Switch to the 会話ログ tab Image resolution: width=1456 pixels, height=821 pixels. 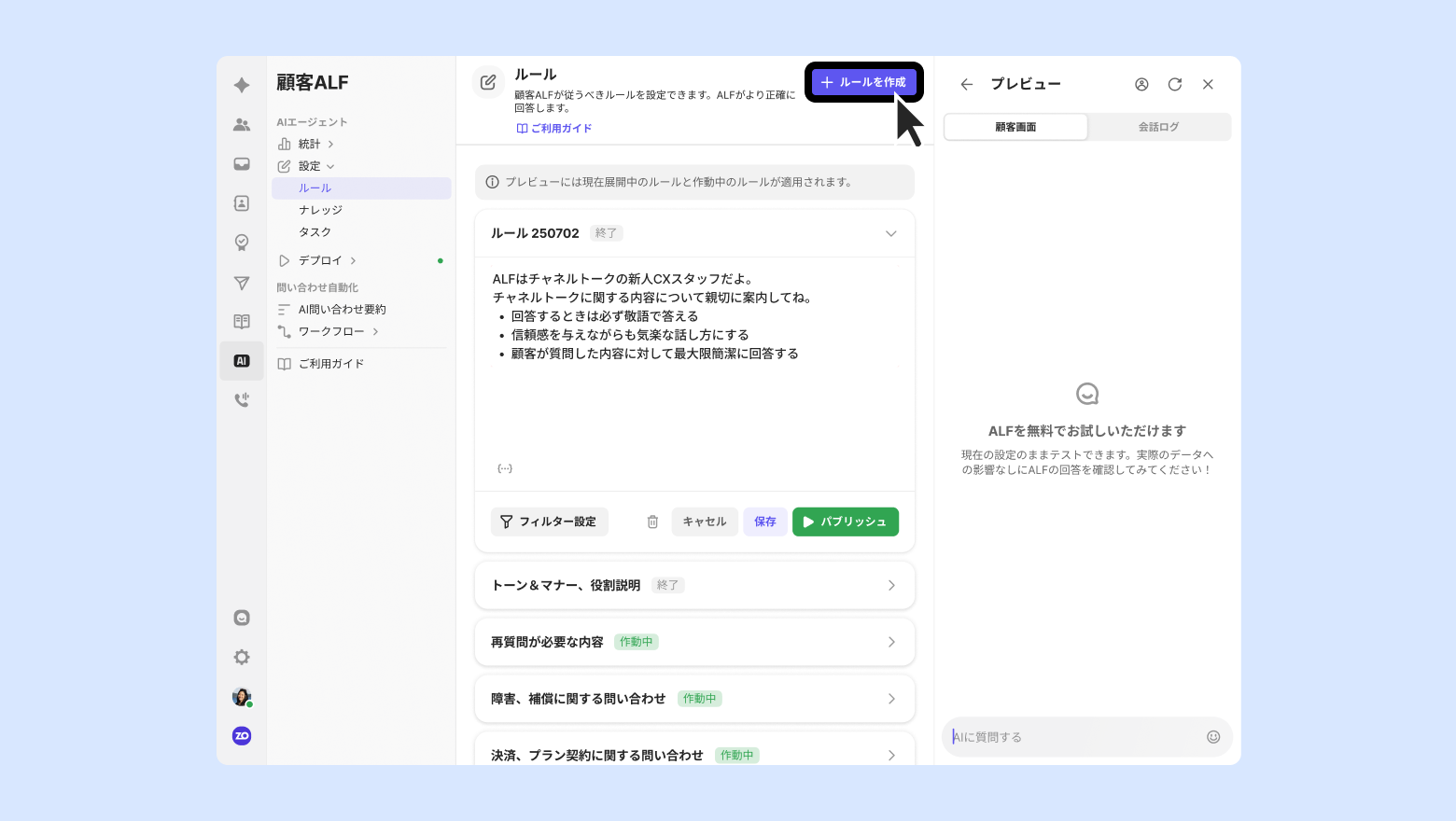pos(1158,127)
